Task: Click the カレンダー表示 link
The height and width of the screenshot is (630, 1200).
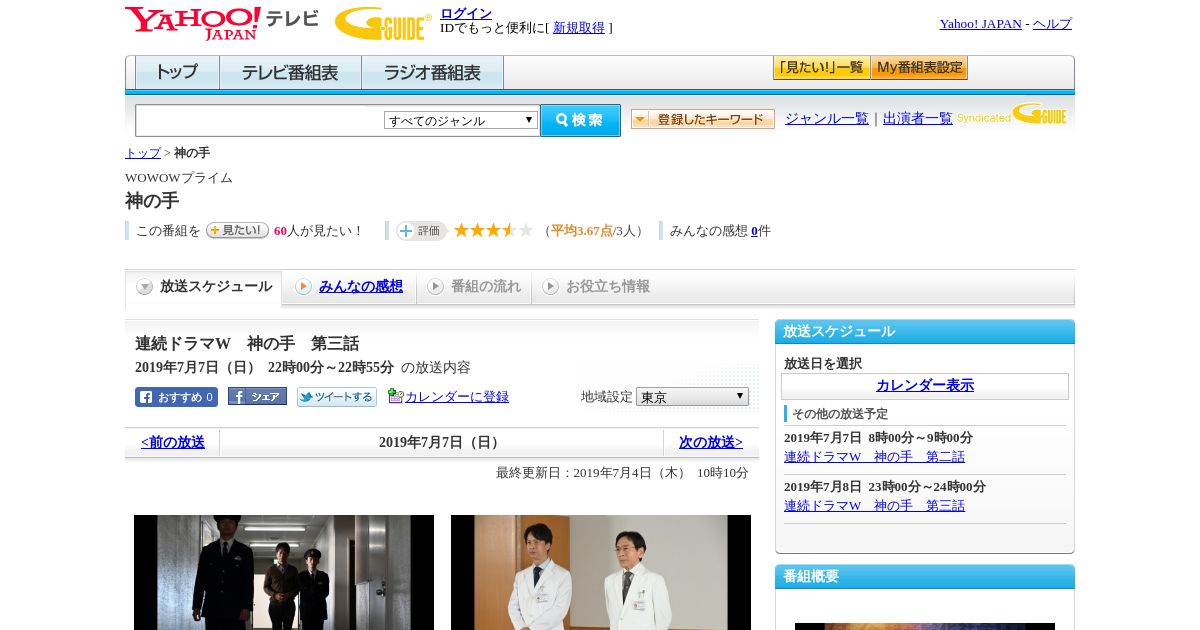Action: (925, 386)
